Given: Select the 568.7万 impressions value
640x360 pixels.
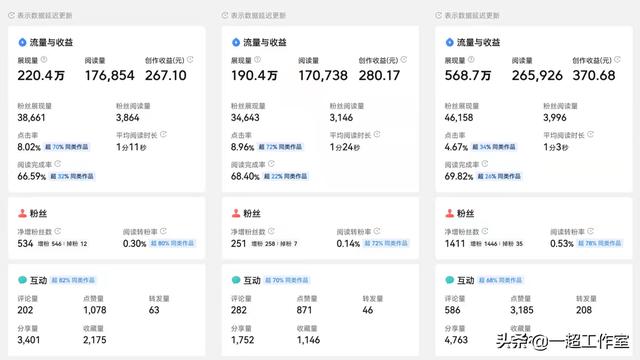Looking at the screenshot, I should 468,76.
